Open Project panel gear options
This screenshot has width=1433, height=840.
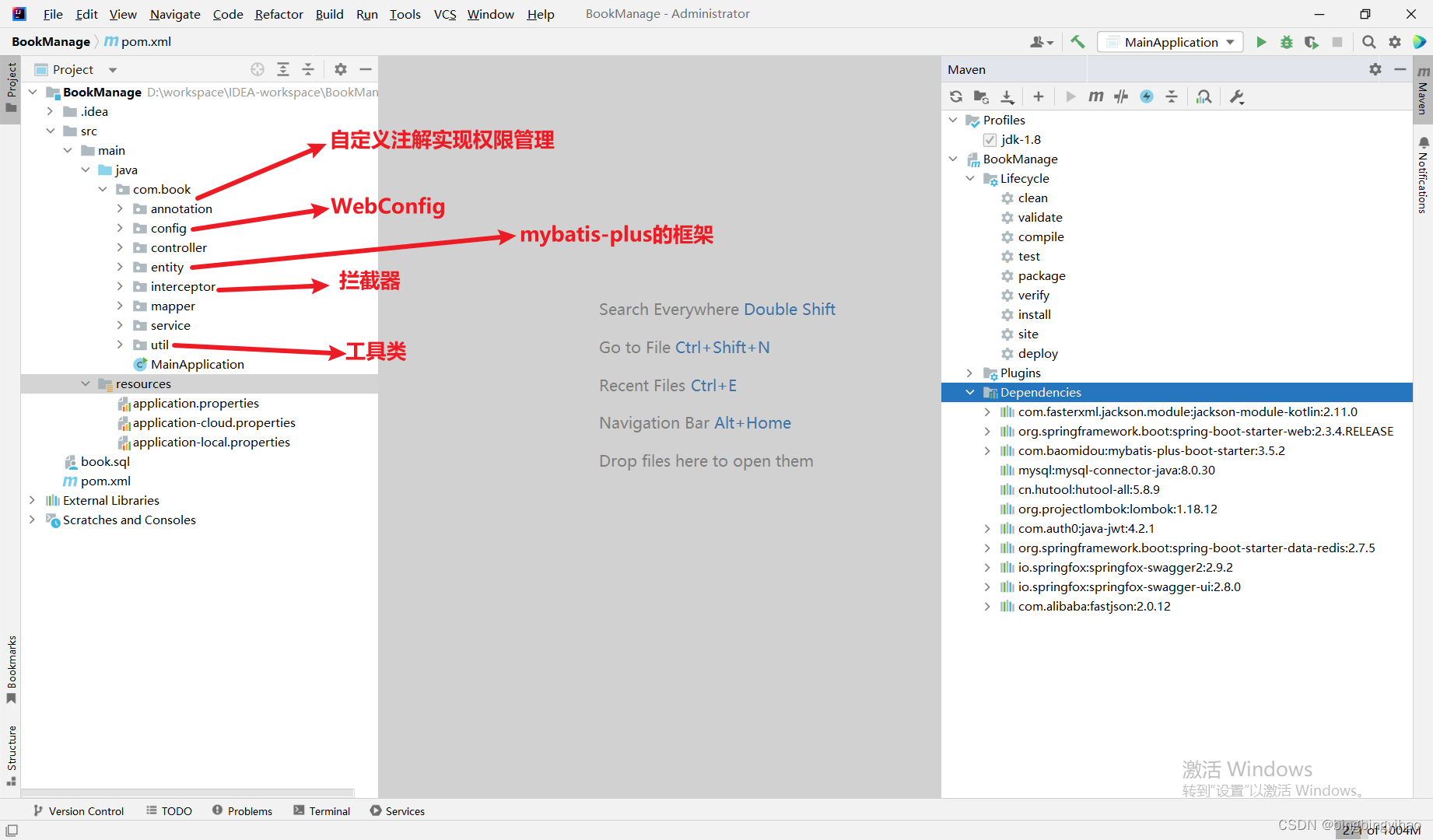point(341,69)
